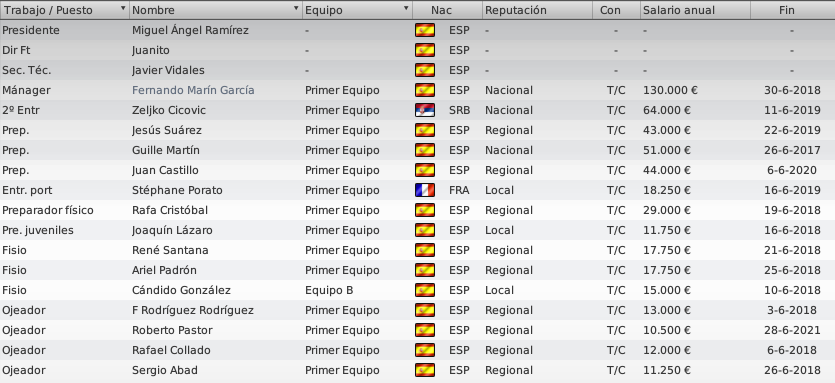The height and width of the screenshot is (383, 835).
Task: Click the Spanish flag for Rafa Cristóbal
Action: pyautogui.click(x=424, y=210)
